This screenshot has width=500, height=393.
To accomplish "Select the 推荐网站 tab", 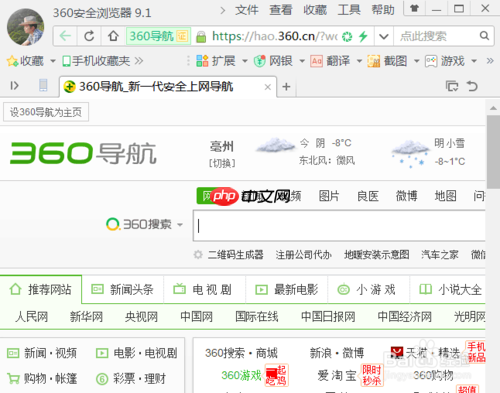I will coord(41,289).
